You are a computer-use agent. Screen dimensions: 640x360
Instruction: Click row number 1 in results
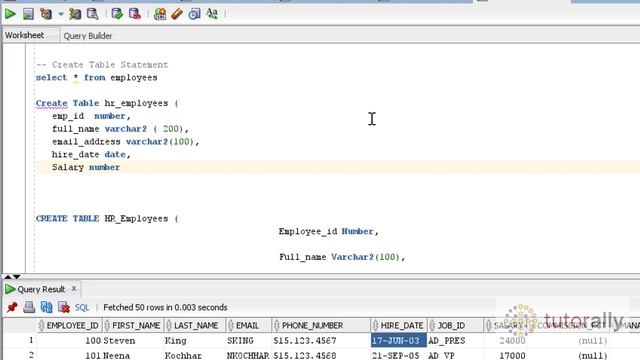pos(31,340)
